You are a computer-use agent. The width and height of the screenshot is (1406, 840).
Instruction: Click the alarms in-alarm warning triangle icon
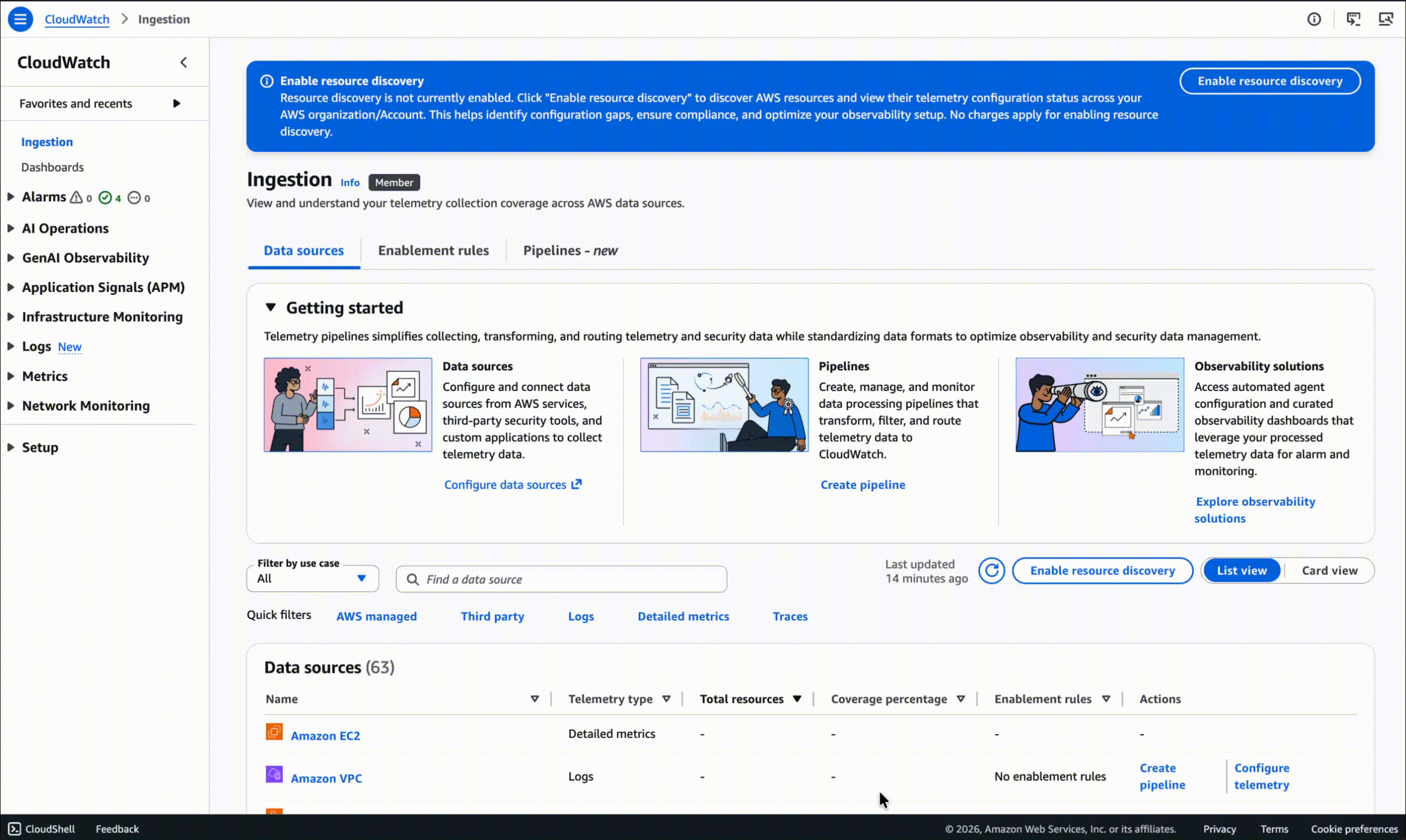pos(76,197)
